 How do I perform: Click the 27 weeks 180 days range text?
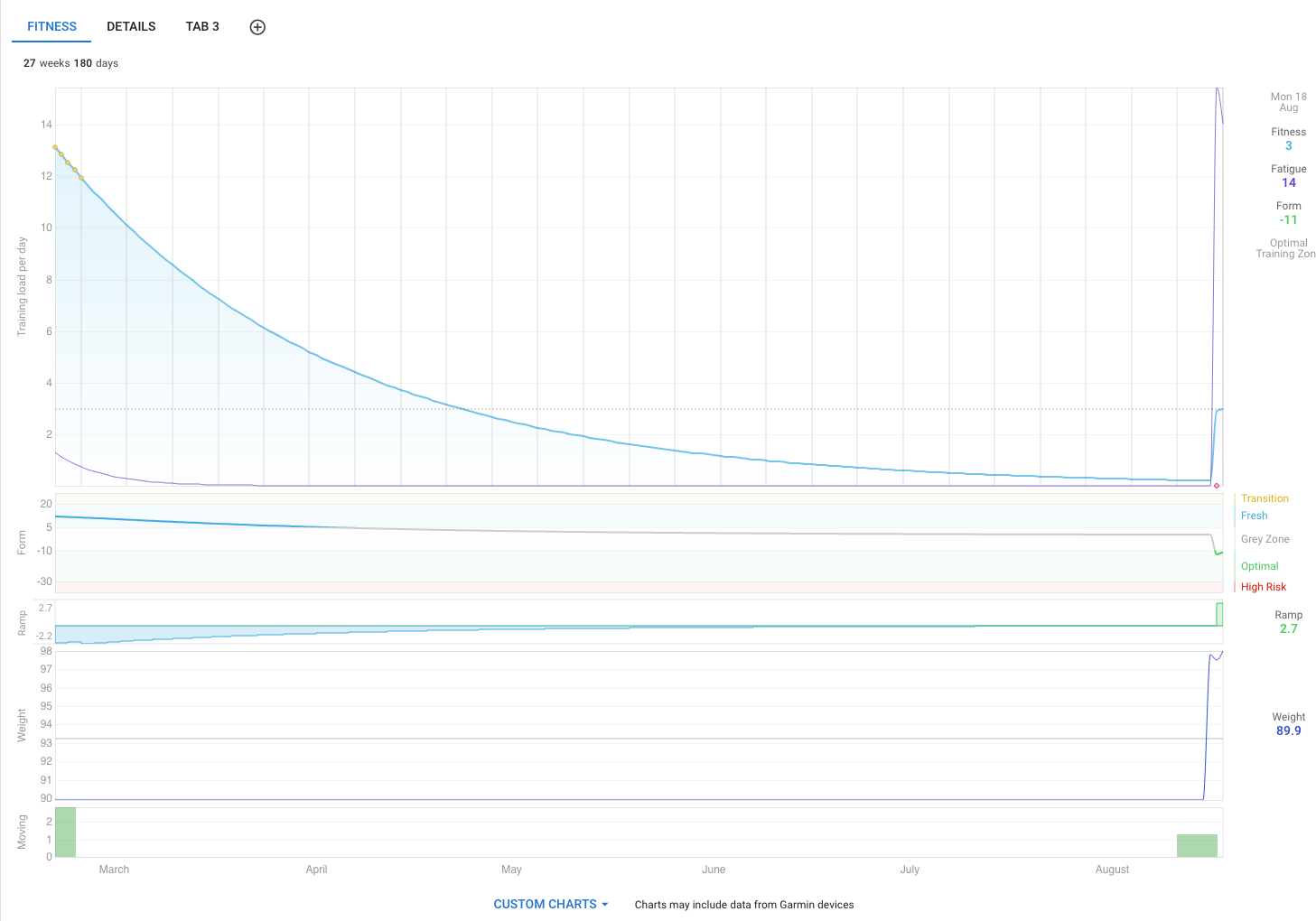[70, 63]
